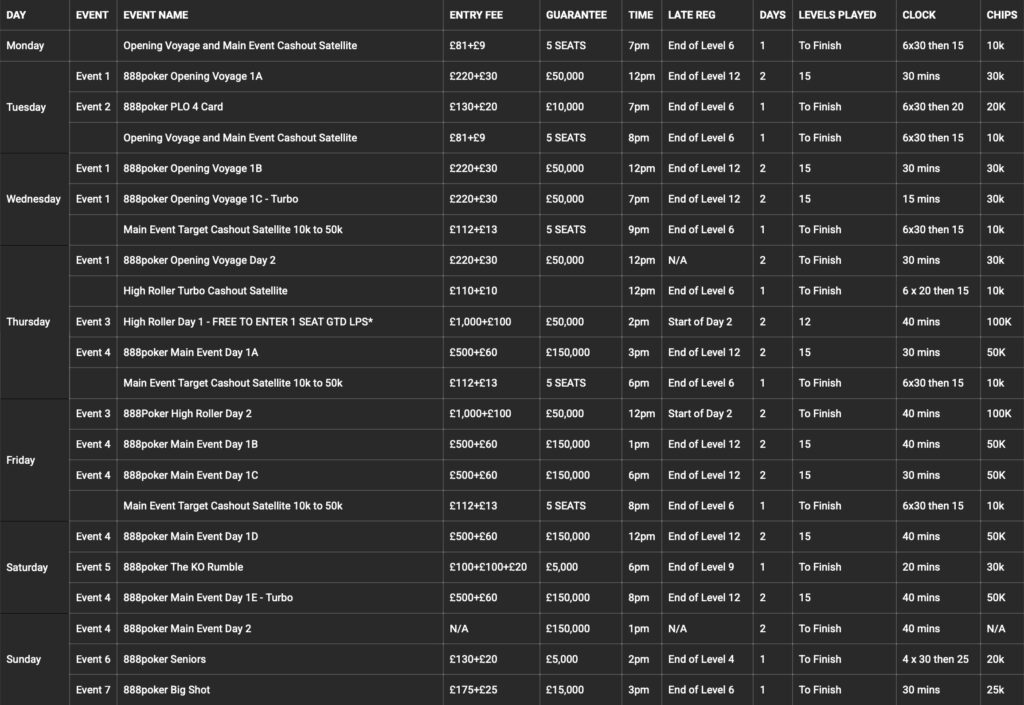Viewport: 1024px width, 705px height.
Task: Click the Event 2 label
Action: pos(93,107)
